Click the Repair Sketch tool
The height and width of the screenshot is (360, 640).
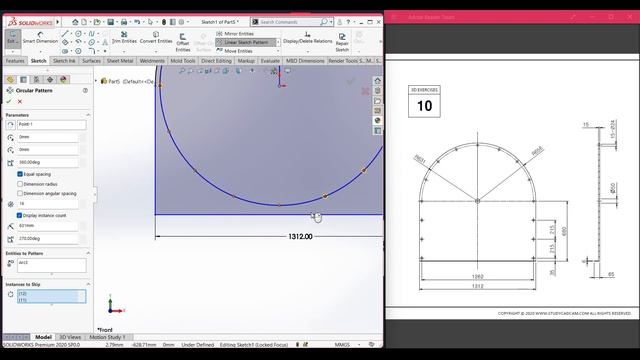(342, 42)
